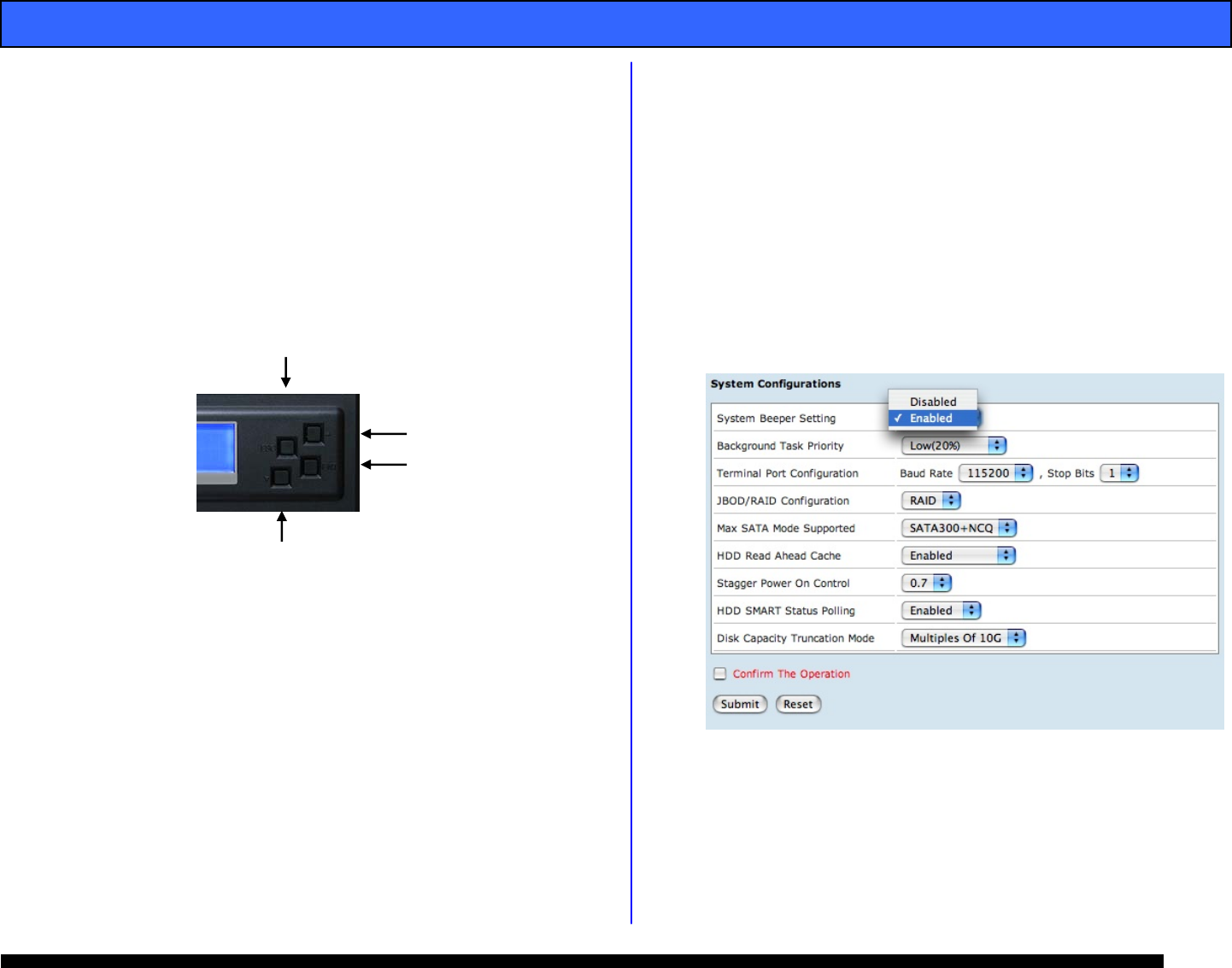Tick the Confirm The Operation checkbox

720,674
